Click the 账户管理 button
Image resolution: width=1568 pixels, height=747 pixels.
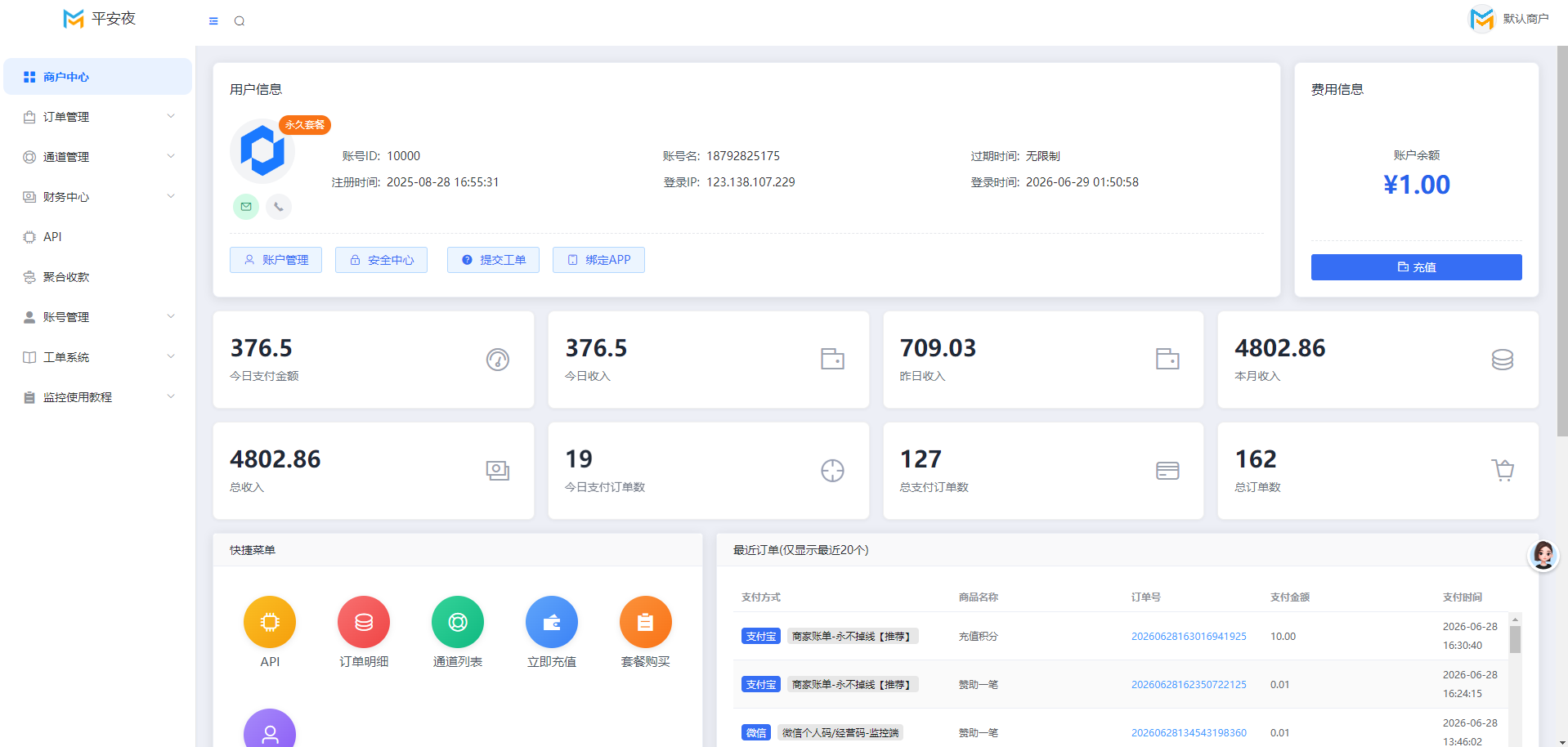(x=276, y=260)
